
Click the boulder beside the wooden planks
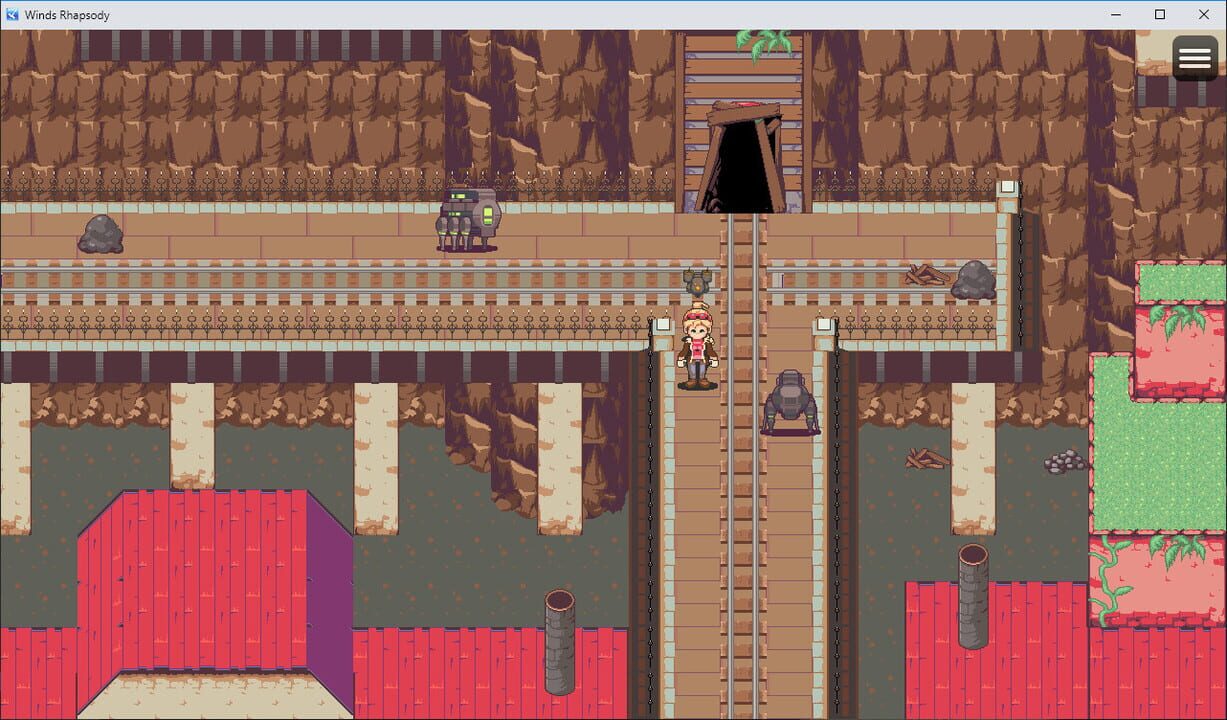pos(973,277)
